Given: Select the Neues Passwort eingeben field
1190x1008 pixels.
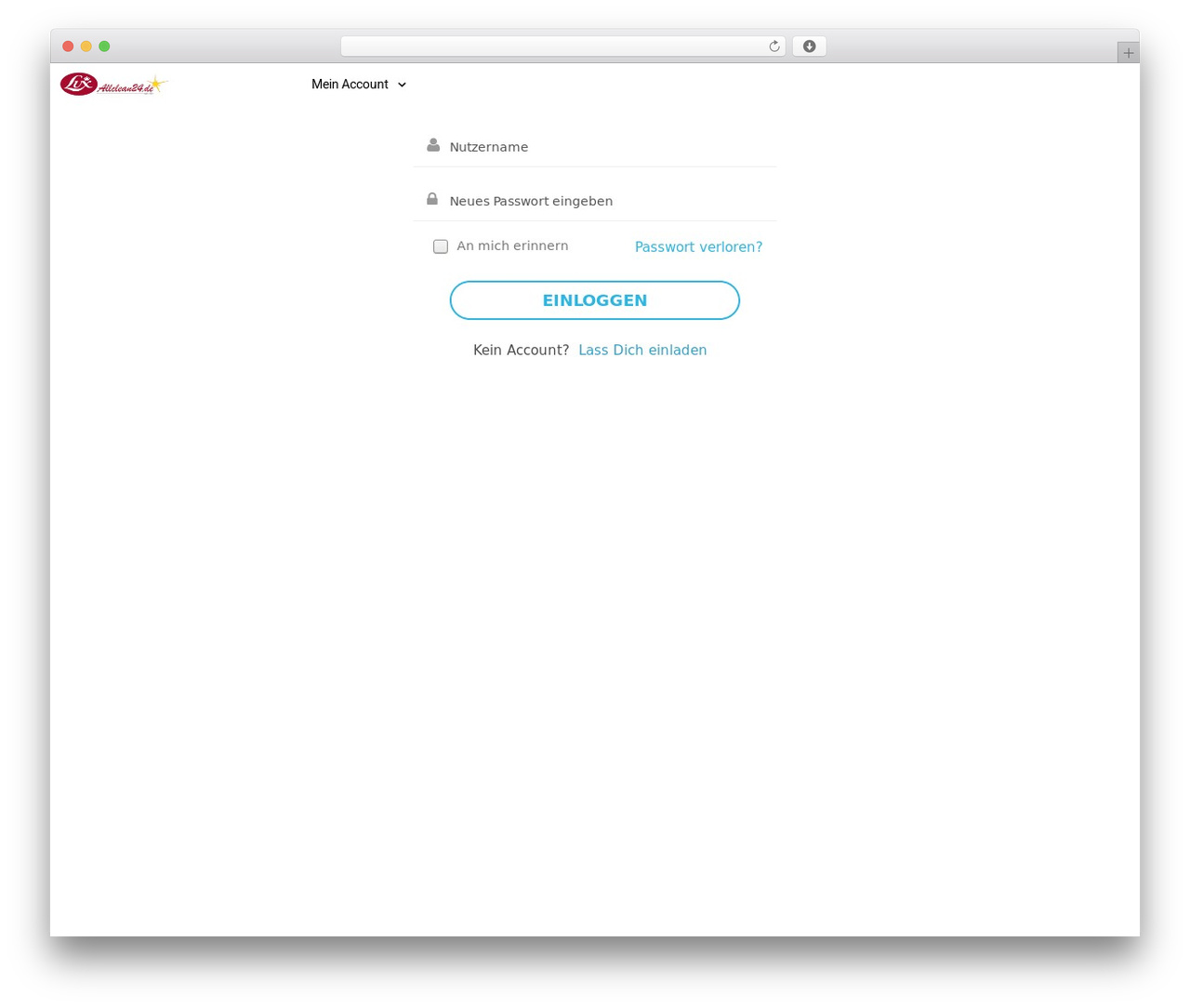Looking at the screenshot, I should click(595, 201).
